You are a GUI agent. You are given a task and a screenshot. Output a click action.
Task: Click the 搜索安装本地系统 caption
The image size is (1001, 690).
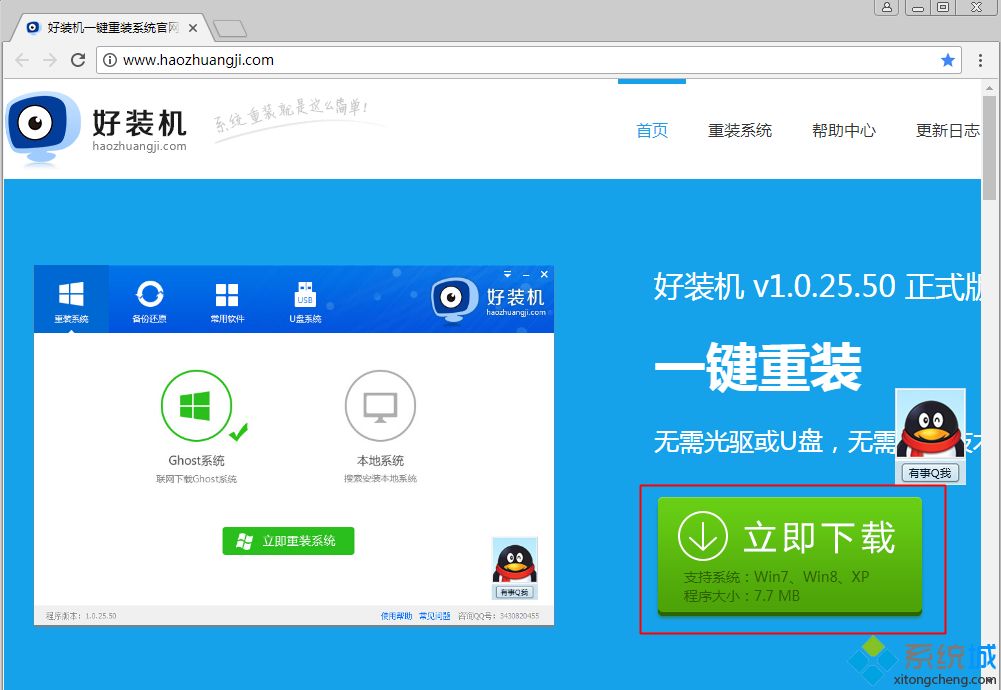[380, 479]
